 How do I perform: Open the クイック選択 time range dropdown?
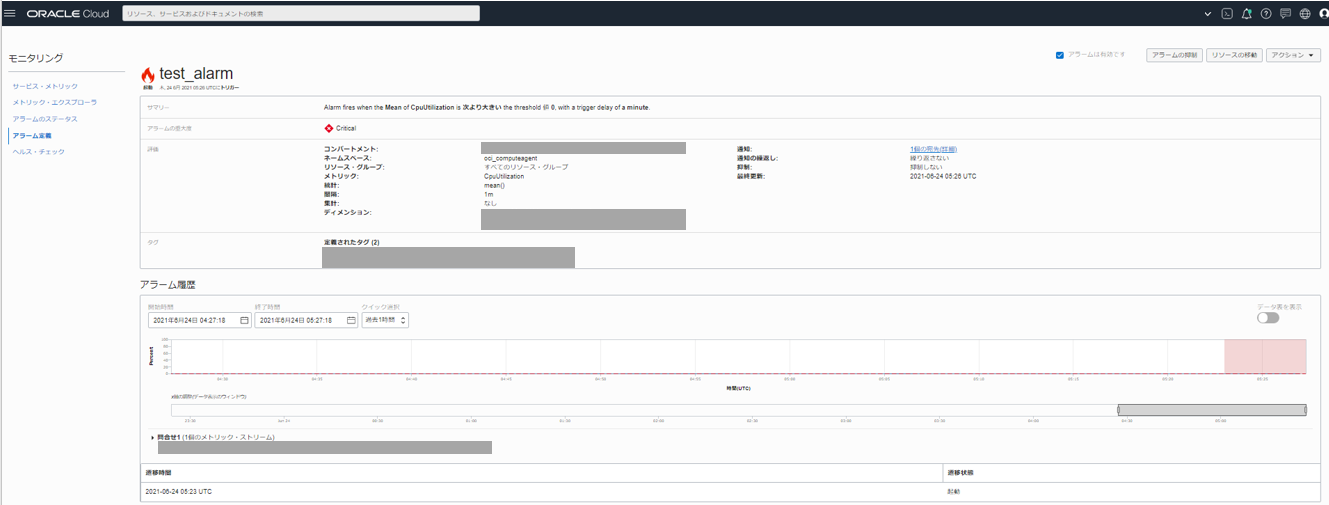click(385, 320)
